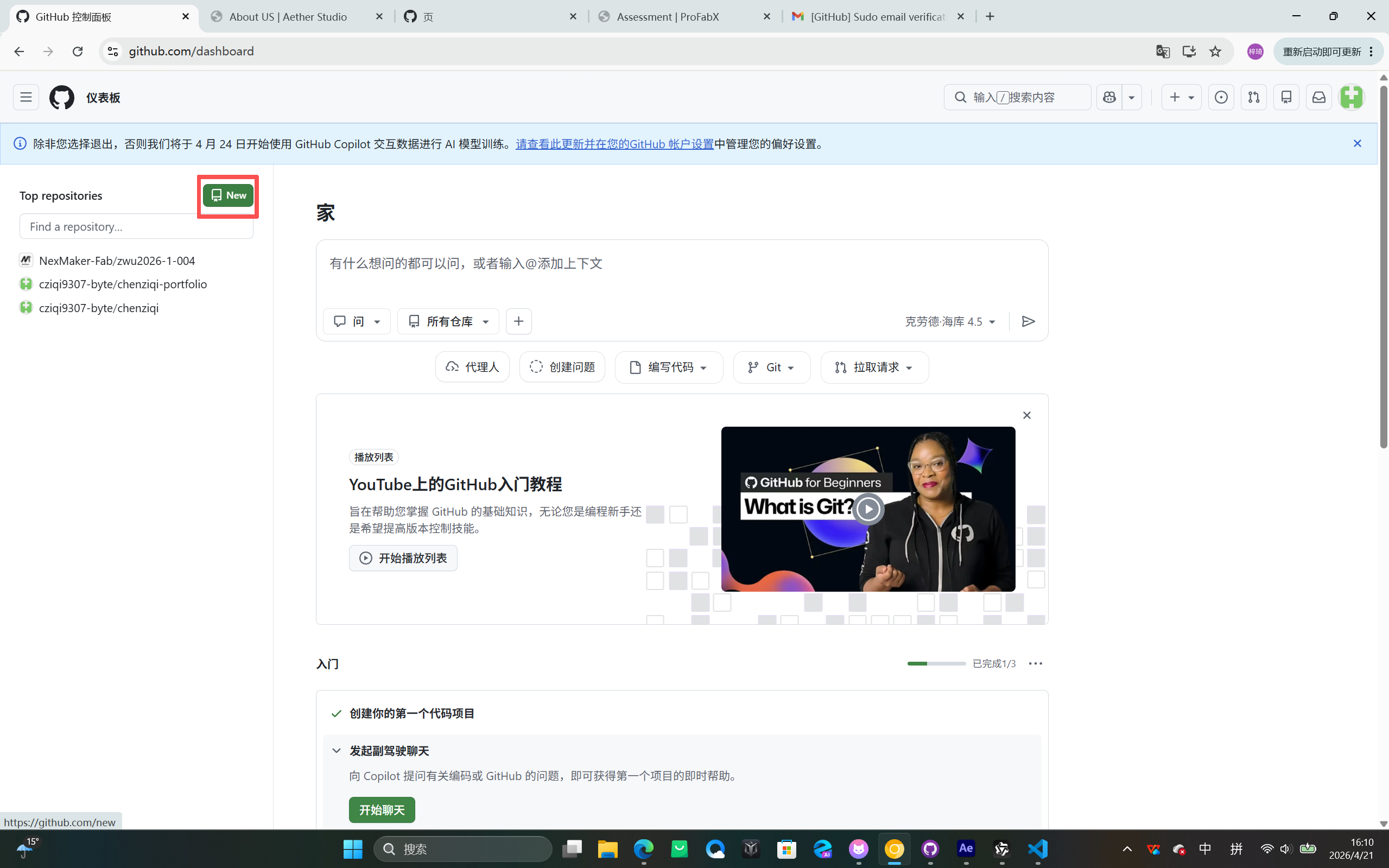Click the 代理人 agent button

[x=472, y=367]
